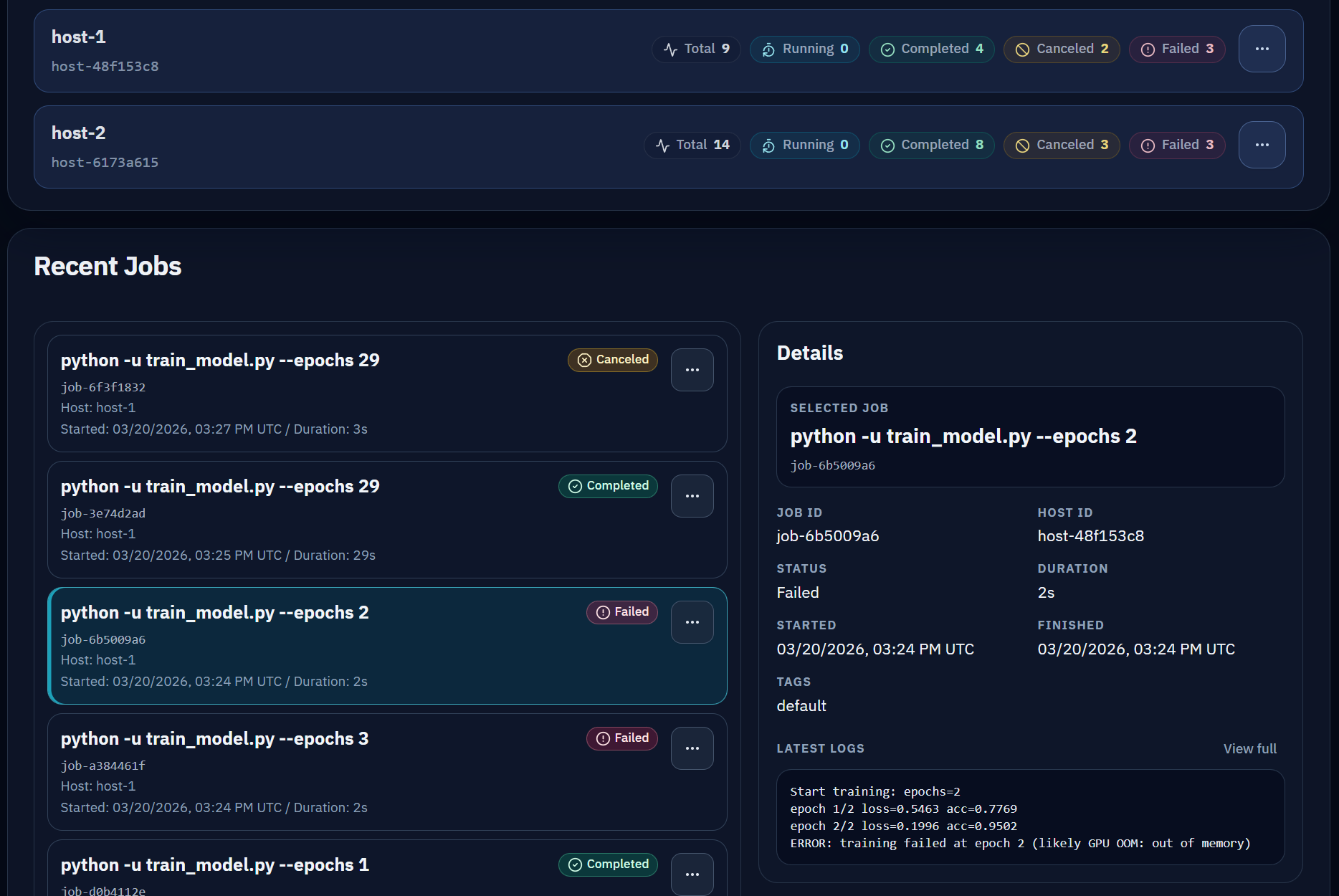
Task: Click the checkmark icon in host-1 Completed badge
Action: coord(887,49)
